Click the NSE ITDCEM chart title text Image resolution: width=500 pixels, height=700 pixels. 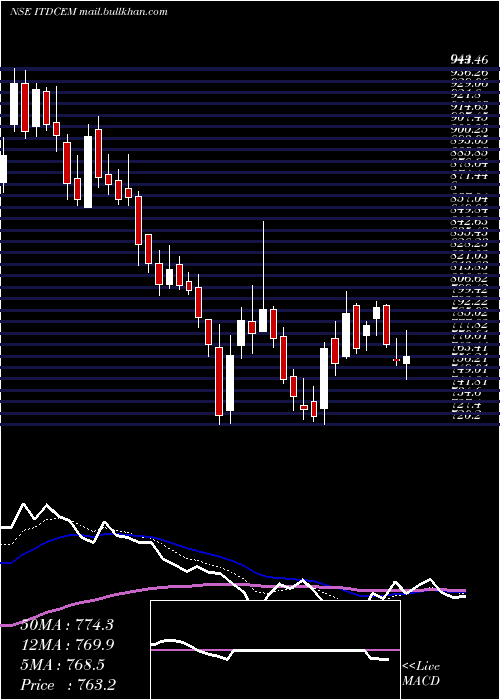[x=43, y=12]
